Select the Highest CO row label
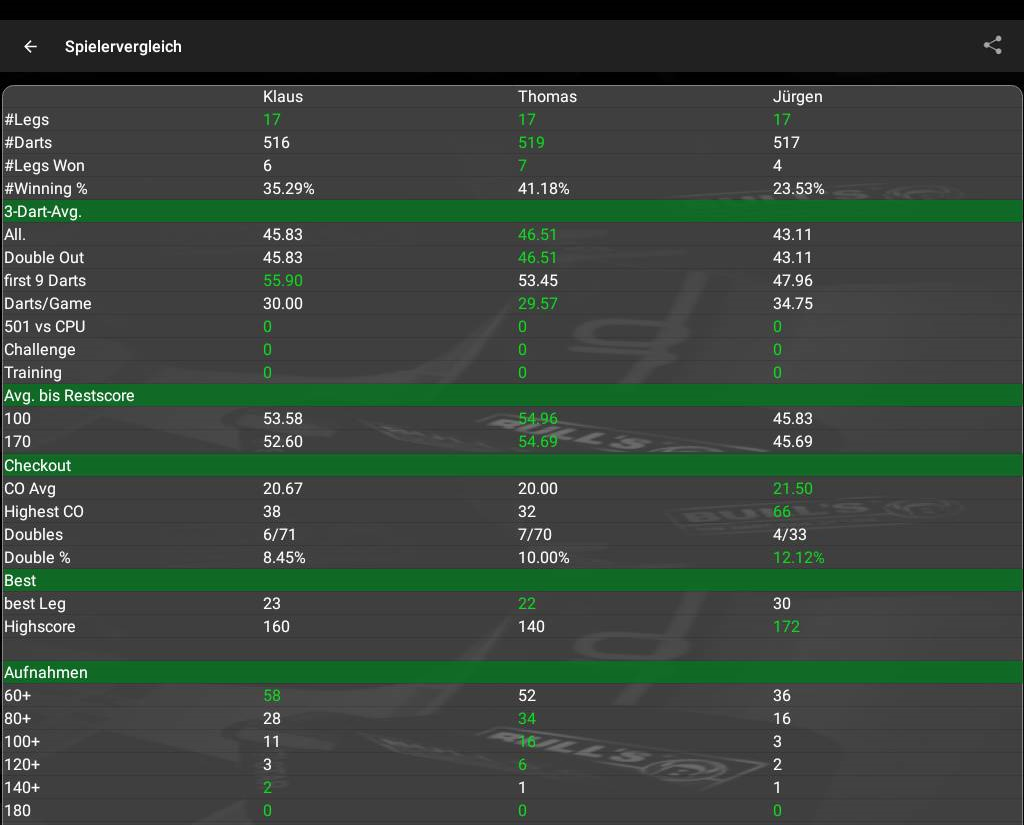1024x825 pixels. (44, 512)
